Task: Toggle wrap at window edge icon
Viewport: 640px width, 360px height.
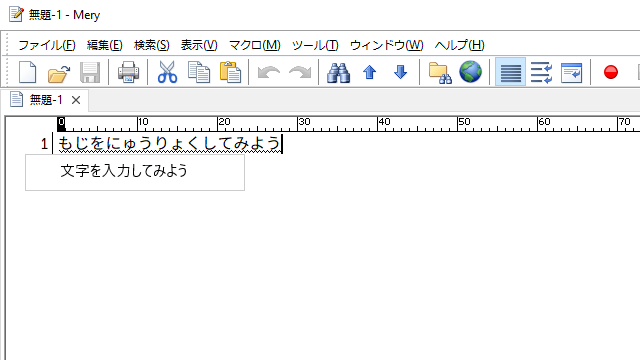Action: (571, 73)
